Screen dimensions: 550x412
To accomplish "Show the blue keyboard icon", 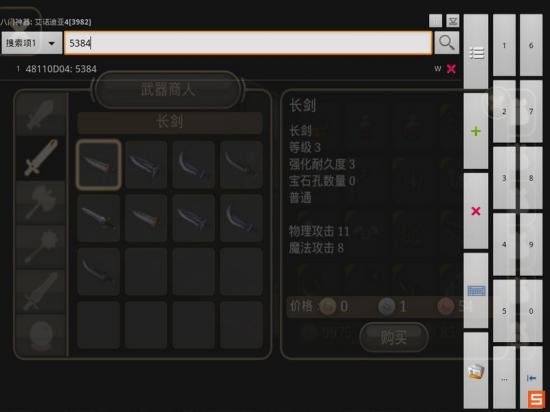I will coord(476,291).
